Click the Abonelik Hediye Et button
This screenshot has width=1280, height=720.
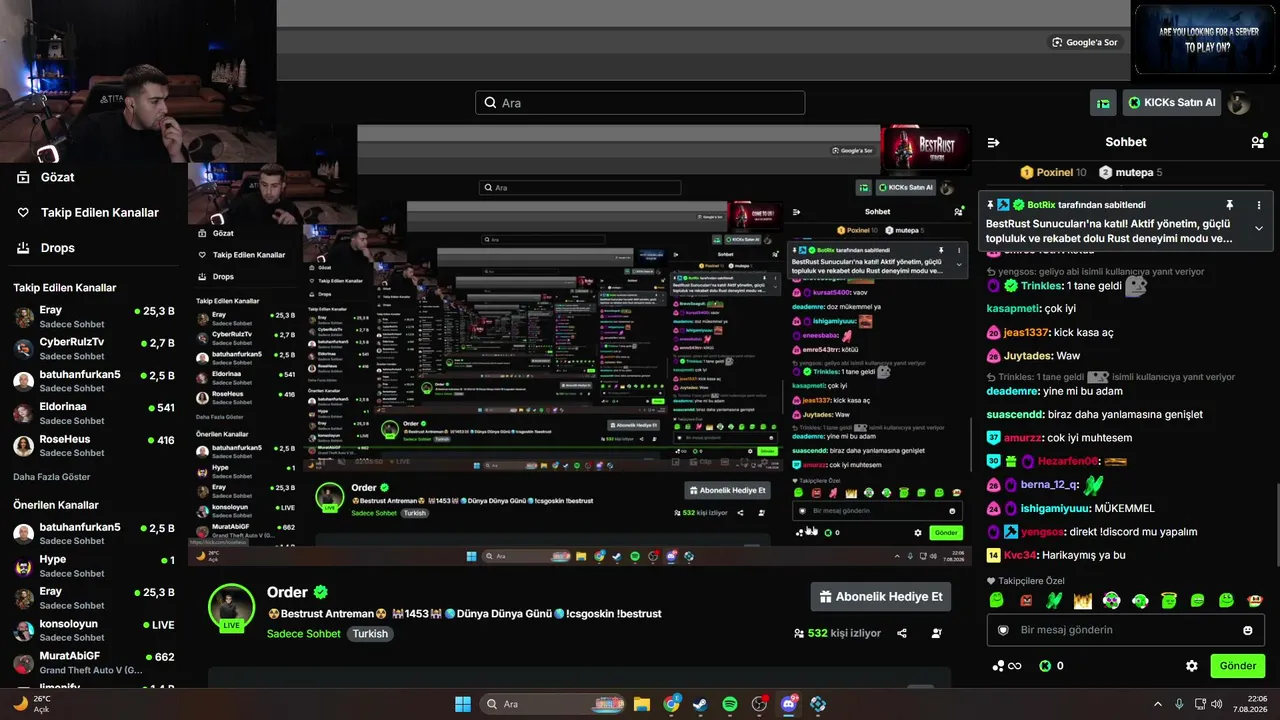tap(880, 597)
